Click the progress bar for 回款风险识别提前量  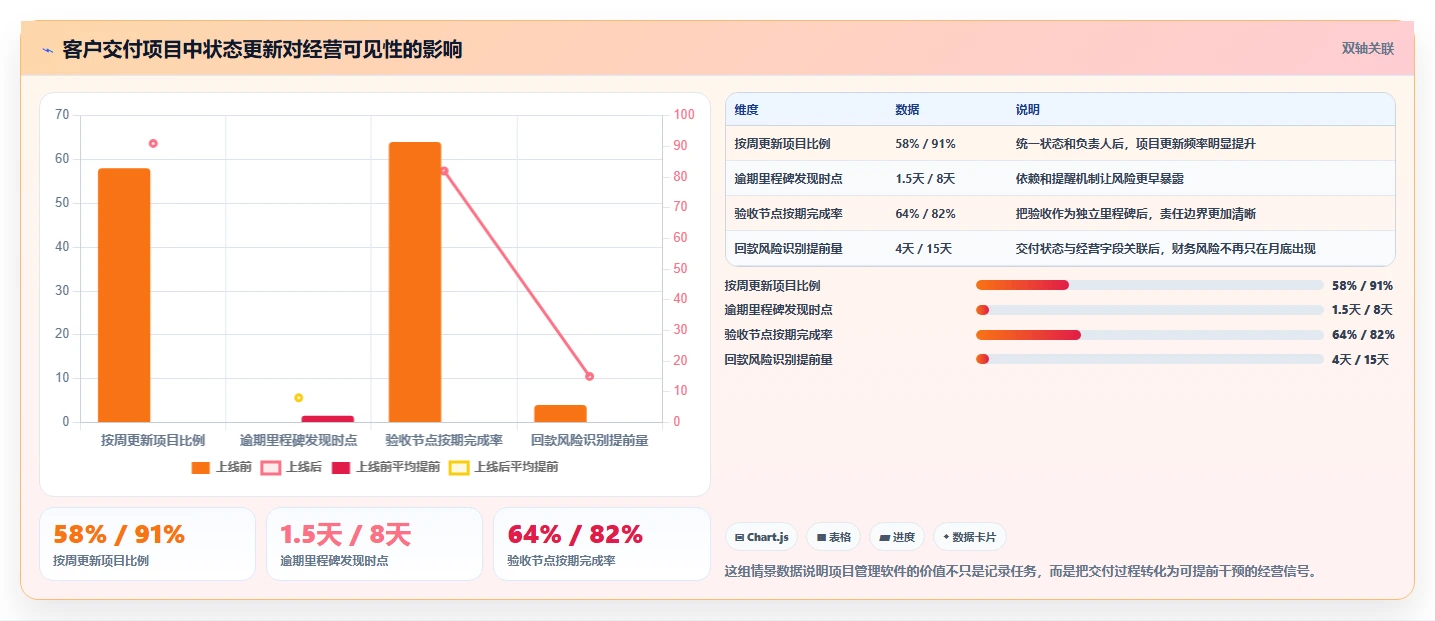1150,359
